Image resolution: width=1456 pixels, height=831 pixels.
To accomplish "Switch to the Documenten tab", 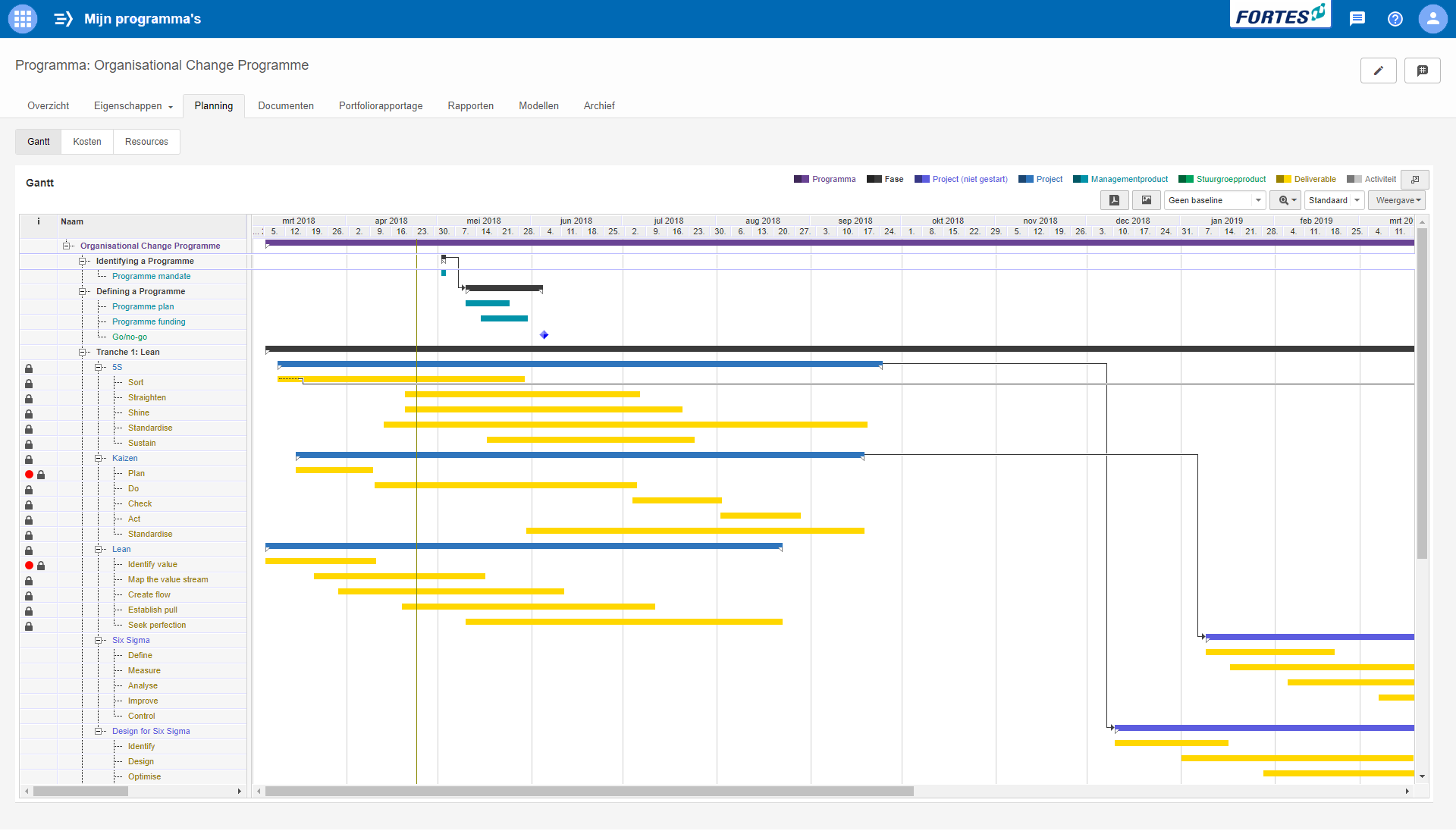I will tap(285, 106).
